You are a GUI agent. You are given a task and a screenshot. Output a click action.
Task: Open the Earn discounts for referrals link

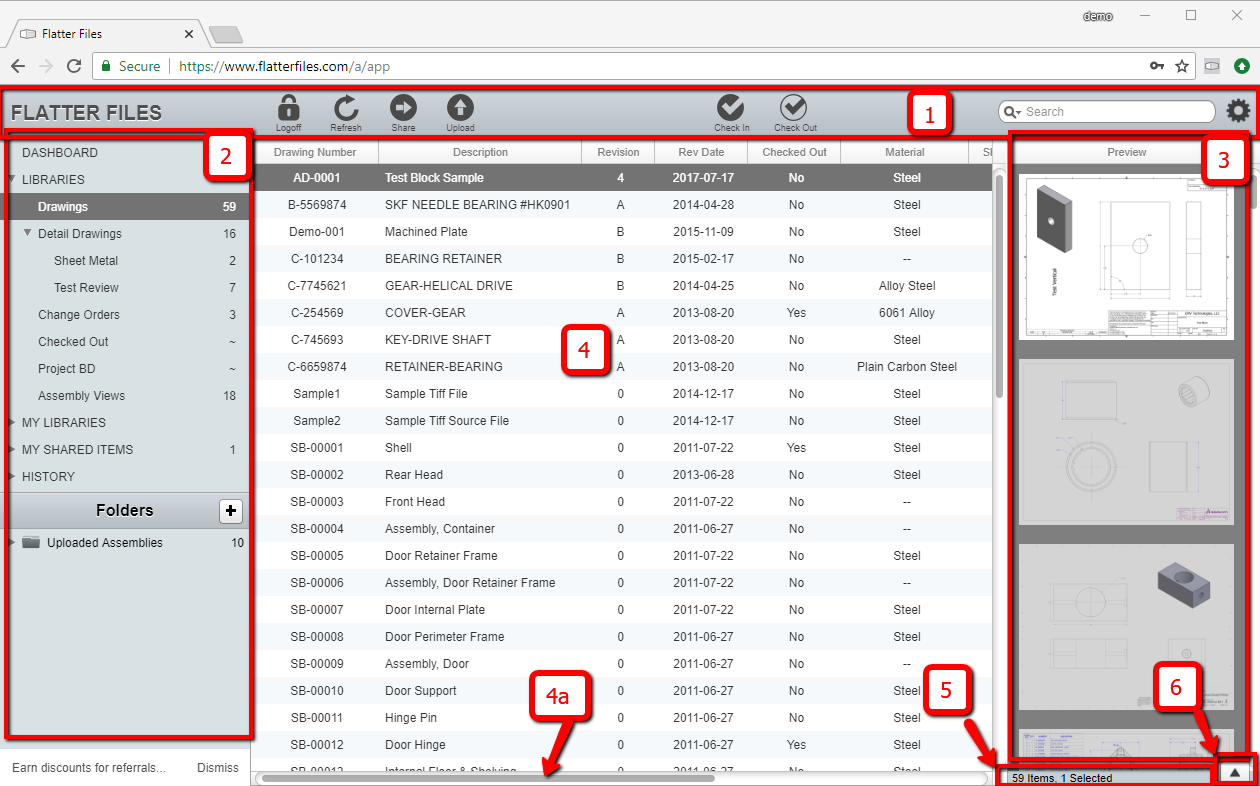click(89, 768)
